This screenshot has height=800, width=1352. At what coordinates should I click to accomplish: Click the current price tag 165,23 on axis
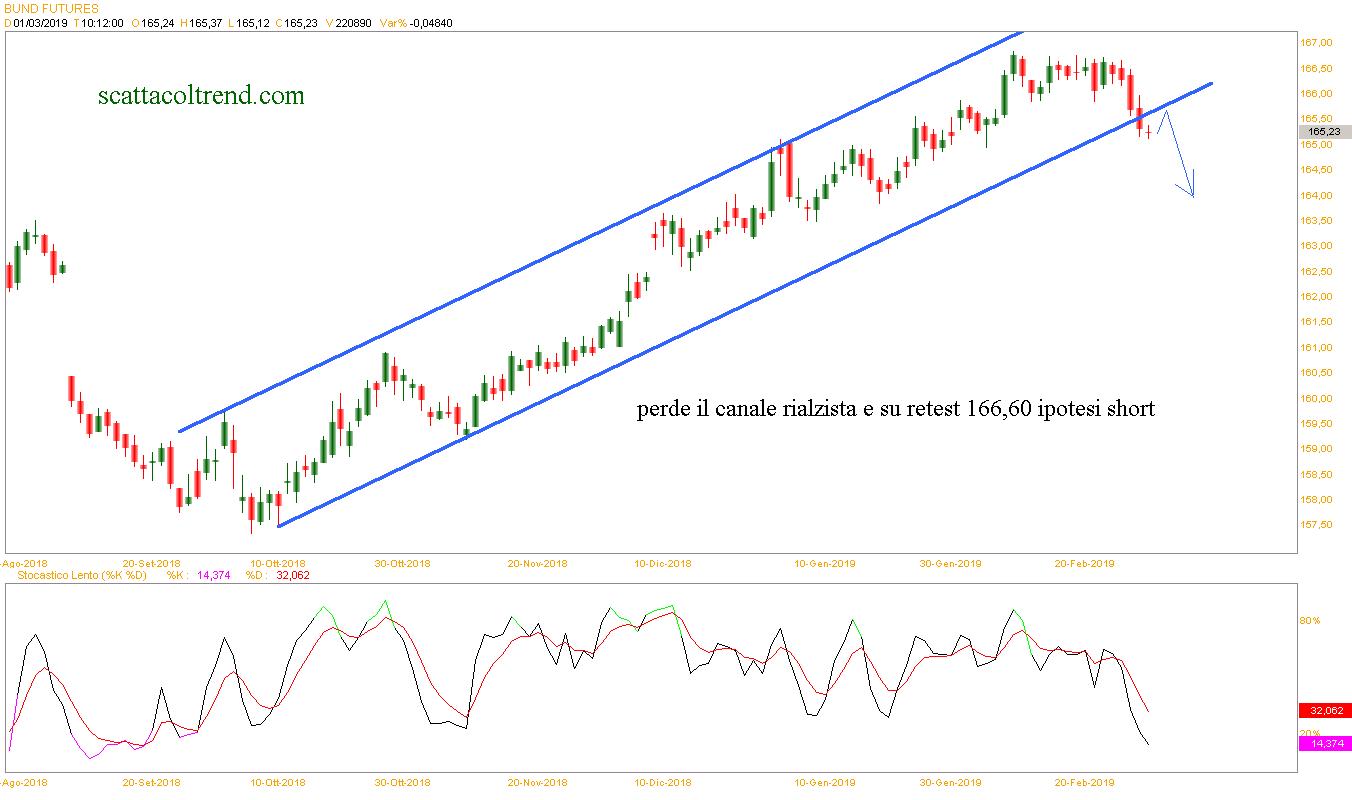(x=1323, y=131)
